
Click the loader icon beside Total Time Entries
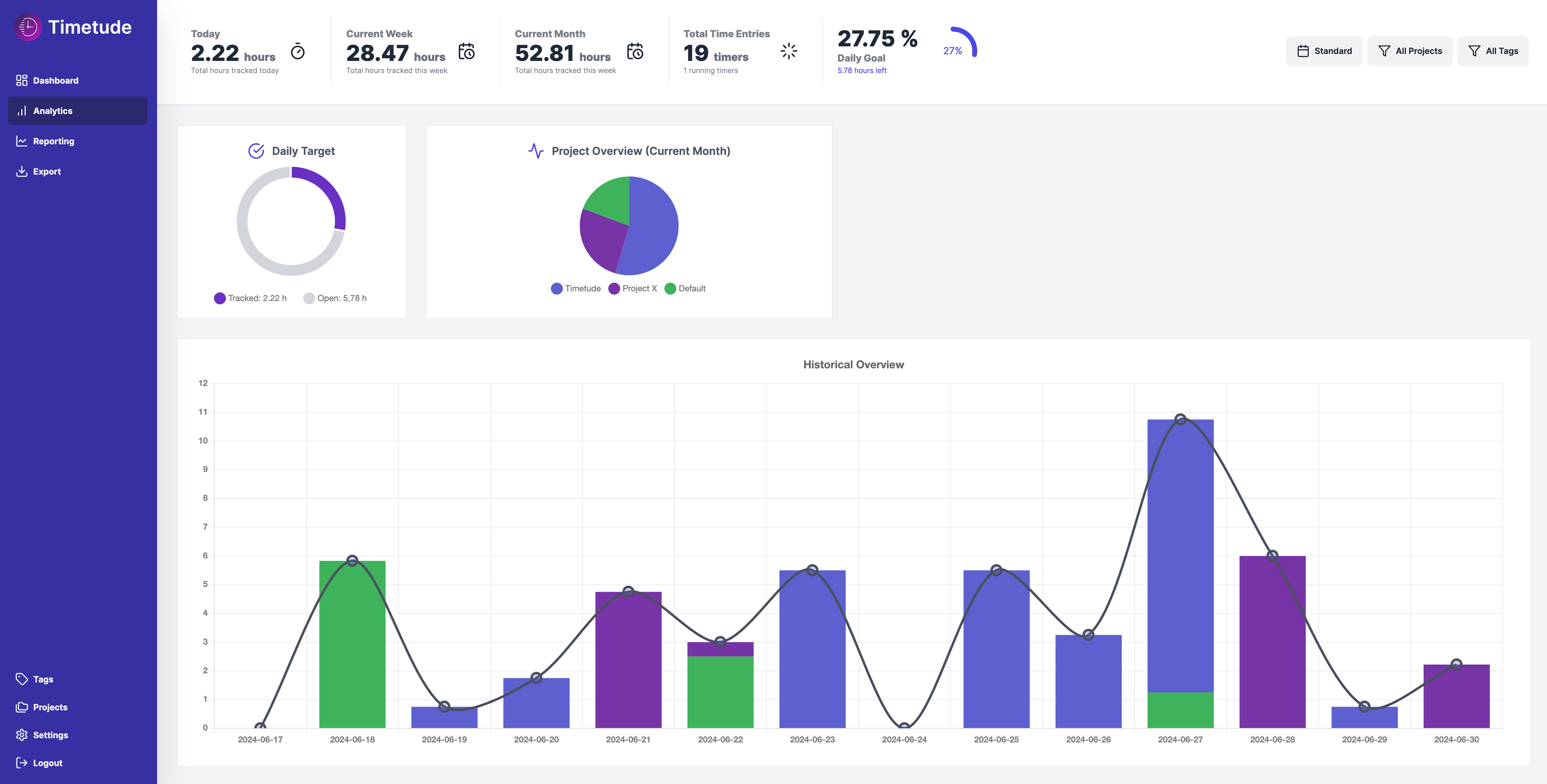[x=789, y=52]
